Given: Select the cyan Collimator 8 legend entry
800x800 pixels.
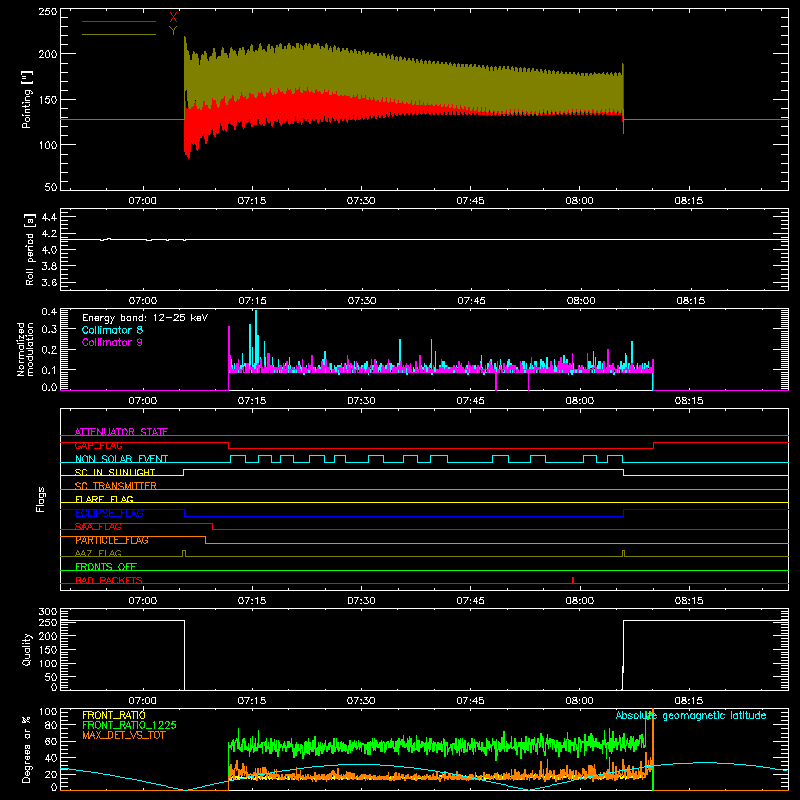Looking at the screenshot, I should tap(112, 330).
